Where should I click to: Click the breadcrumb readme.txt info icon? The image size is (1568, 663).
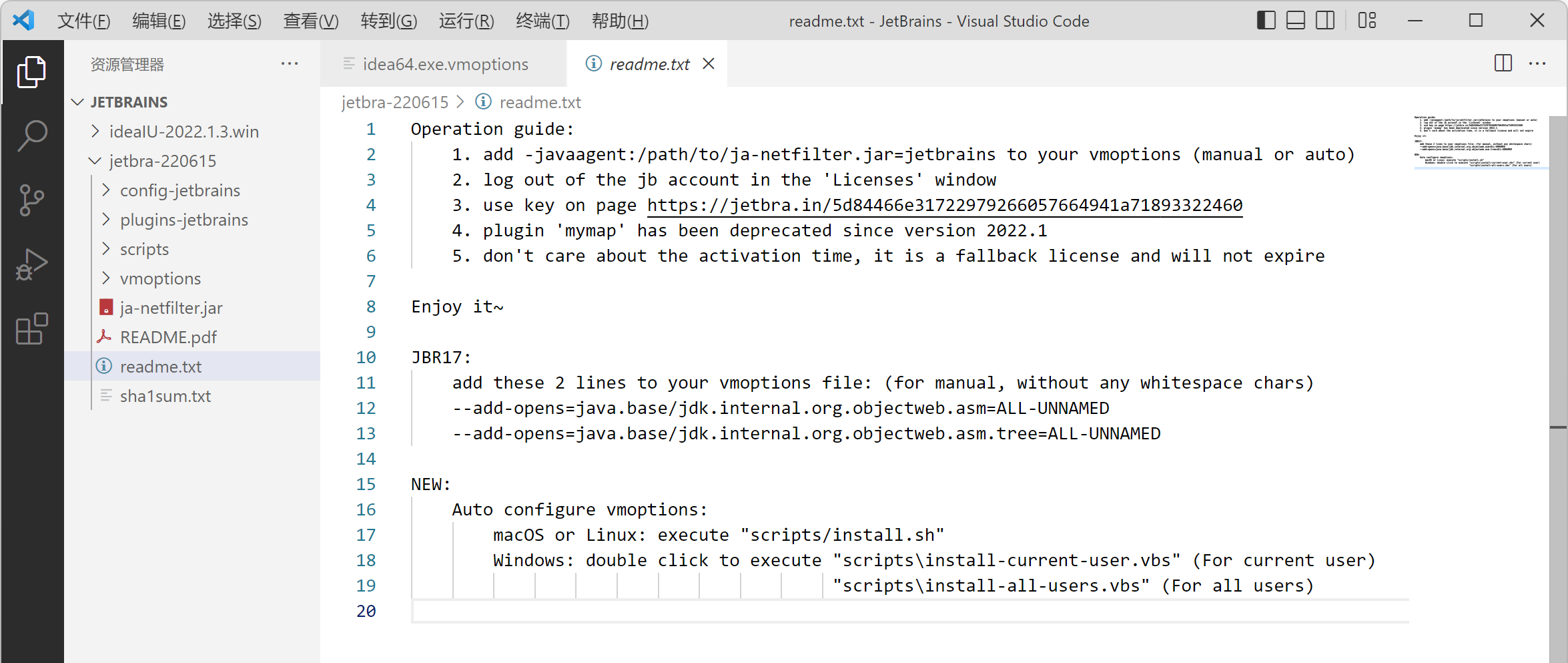[483, 101]
